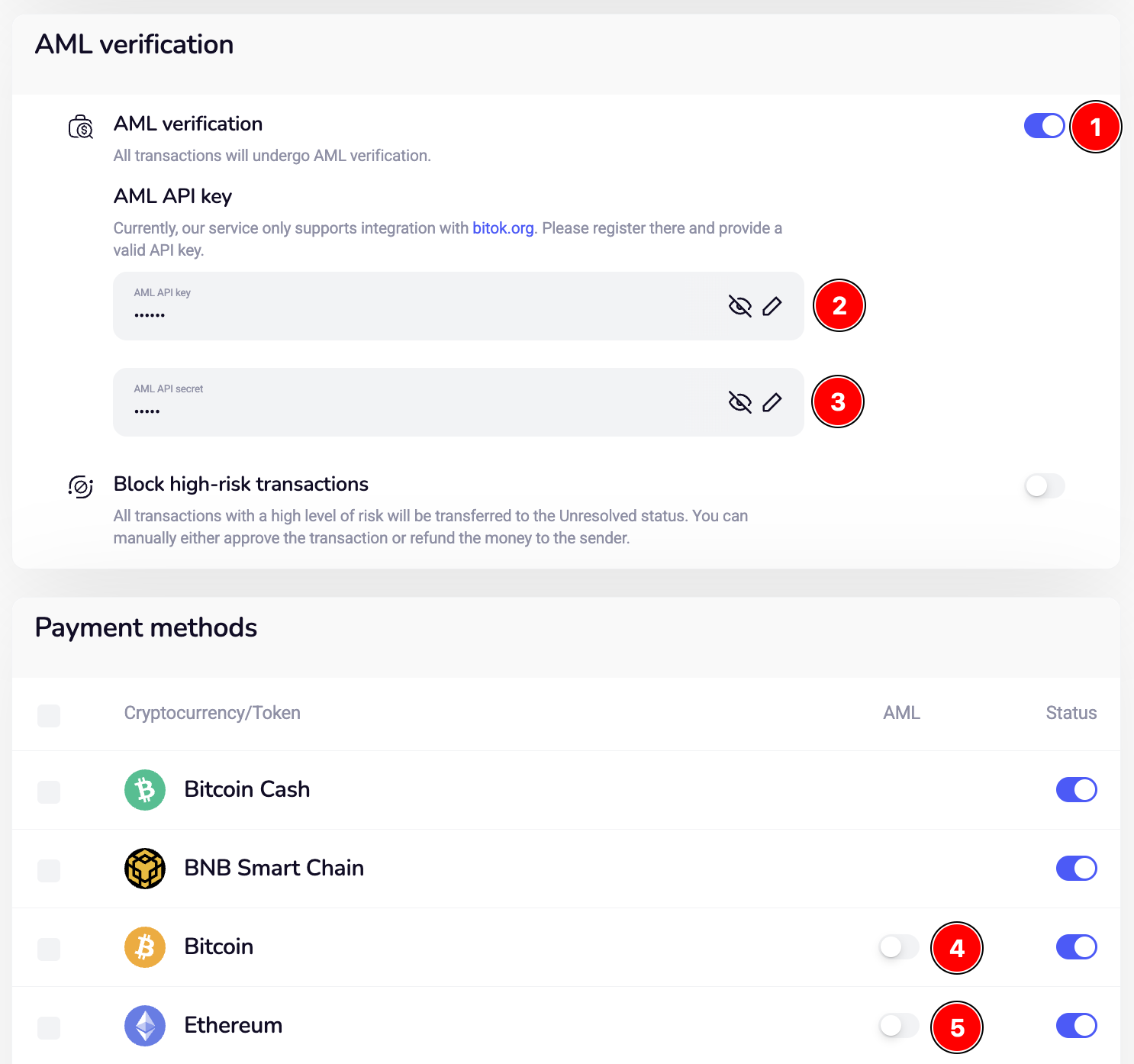Turn on AML toggle for Bitcoin

[898, 947]
